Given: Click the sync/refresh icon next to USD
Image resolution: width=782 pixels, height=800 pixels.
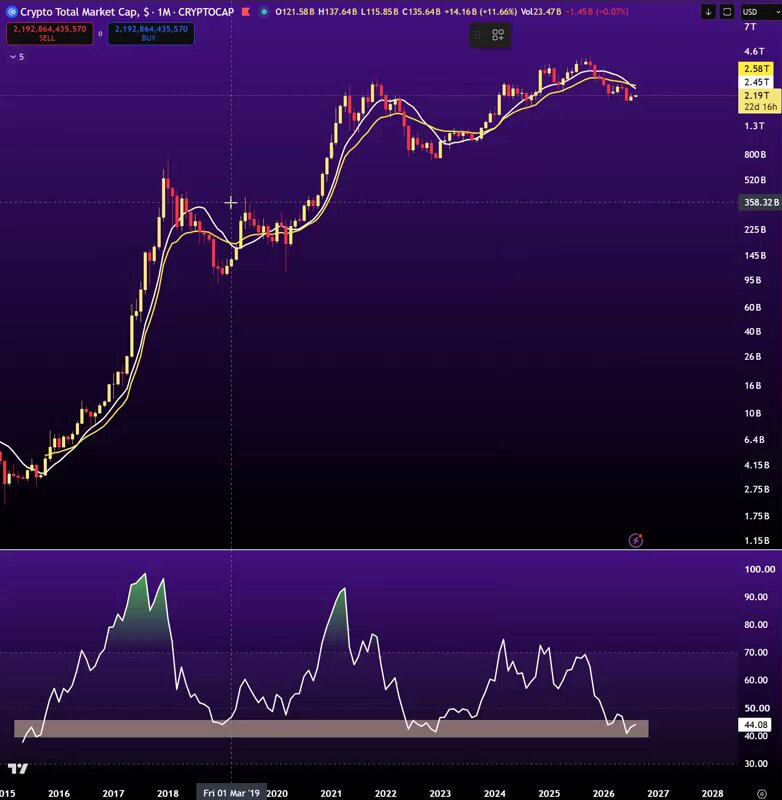Looking at the screenshot, I should (727, 12).
